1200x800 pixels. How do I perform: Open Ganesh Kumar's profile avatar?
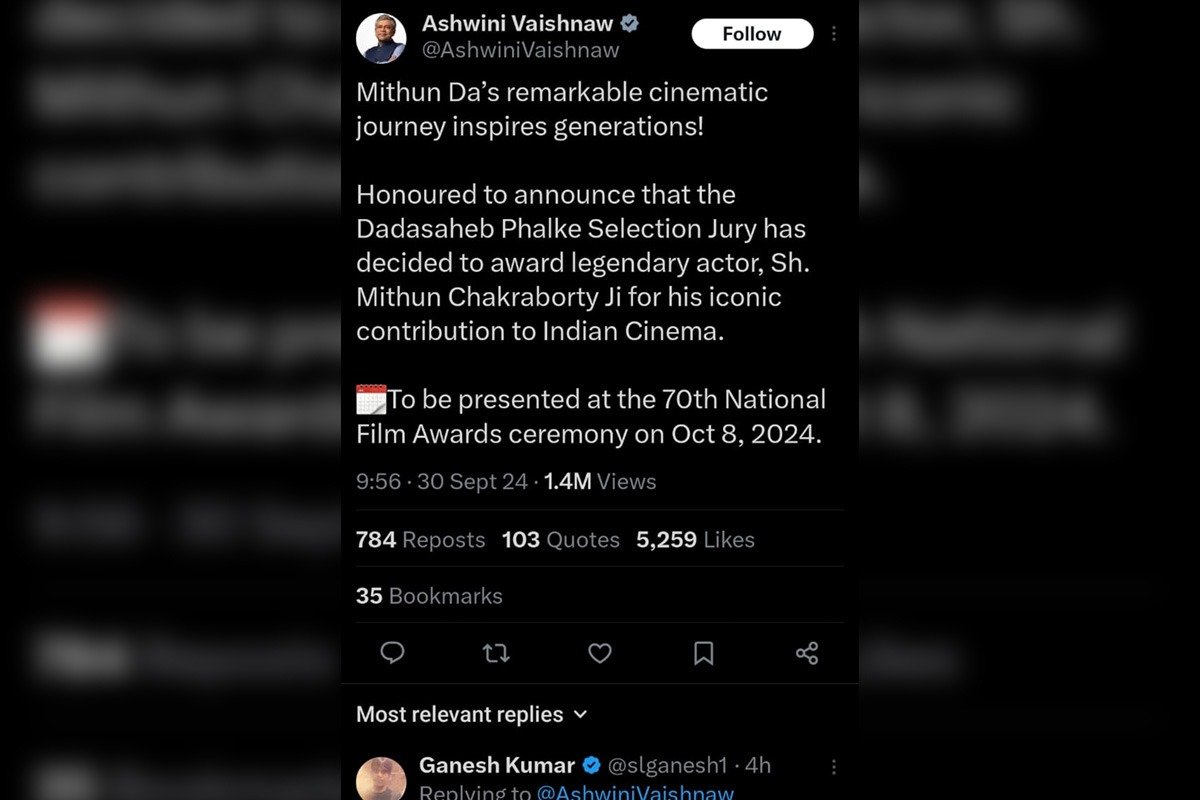click(381, 779)
